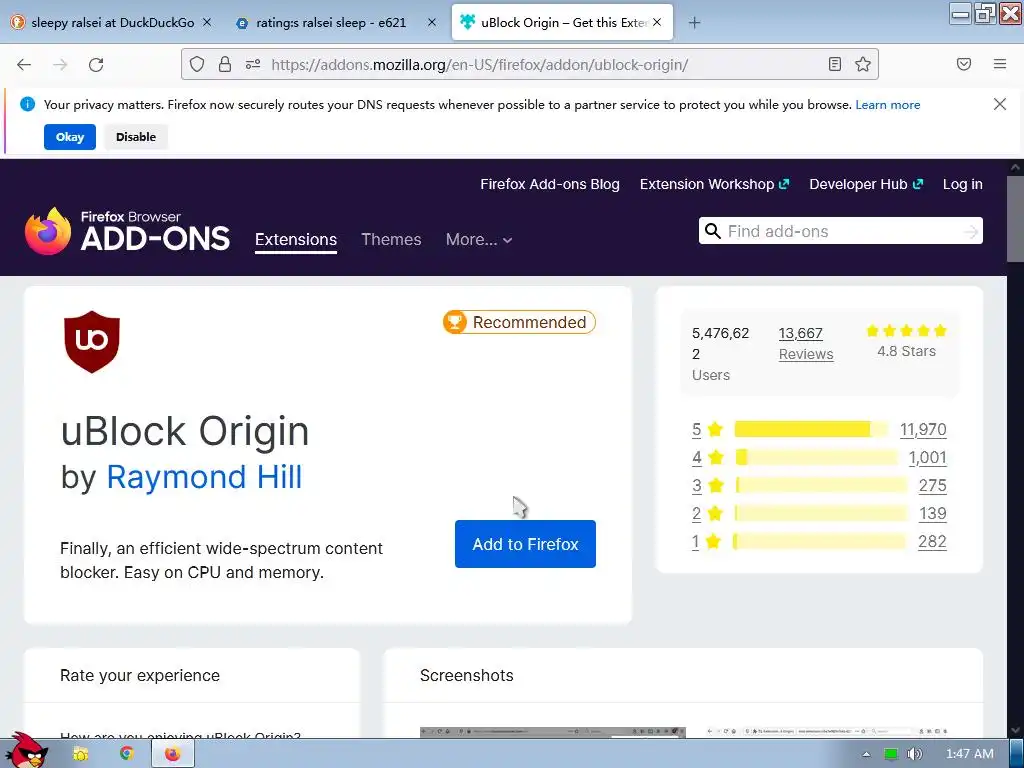Open the 282 one-star reviews count
The height and width of the screenshot is (768, 1024).
pos(932,541)
